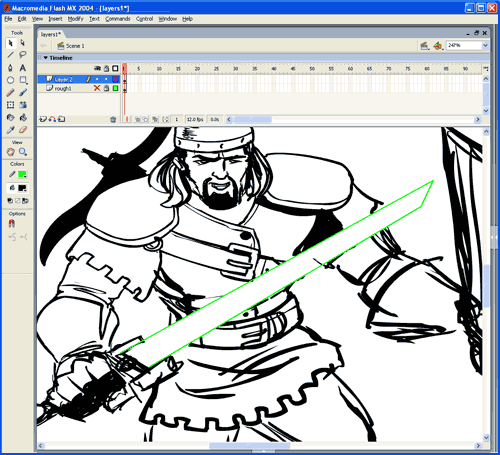Open the Edit menu
500x455 pixels.
[x=22, y=19]
